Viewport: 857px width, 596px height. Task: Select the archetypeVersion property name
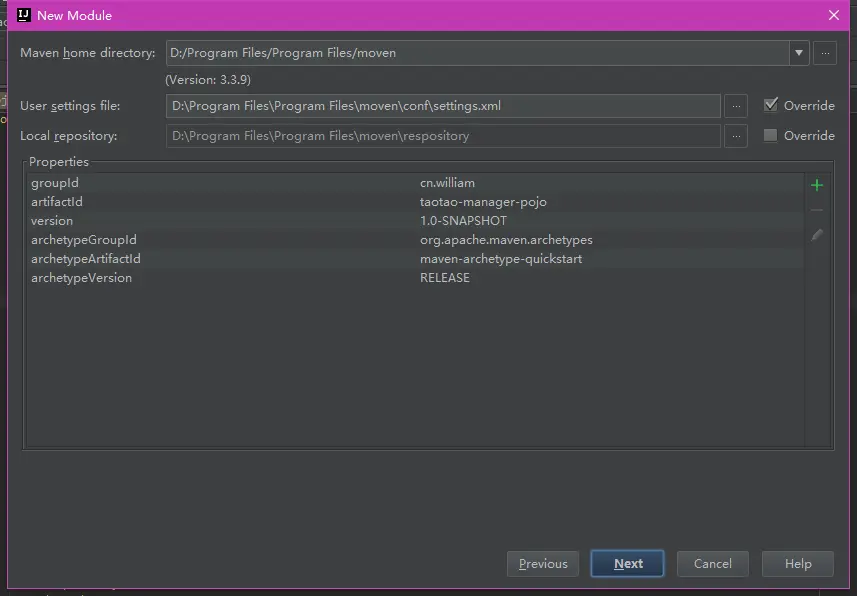click(x=81, y=278)
